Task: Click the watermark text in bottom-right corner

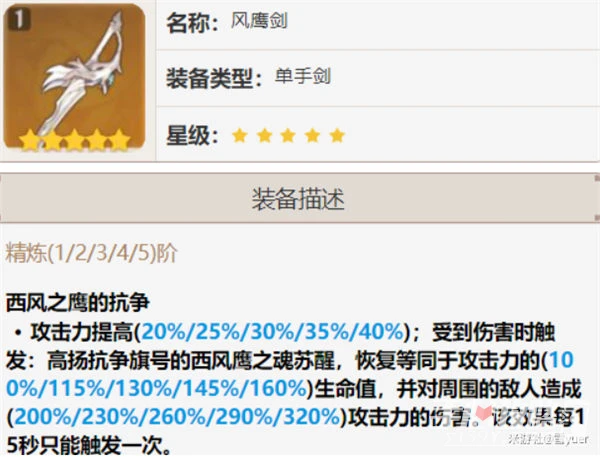Action: [548, 439]
